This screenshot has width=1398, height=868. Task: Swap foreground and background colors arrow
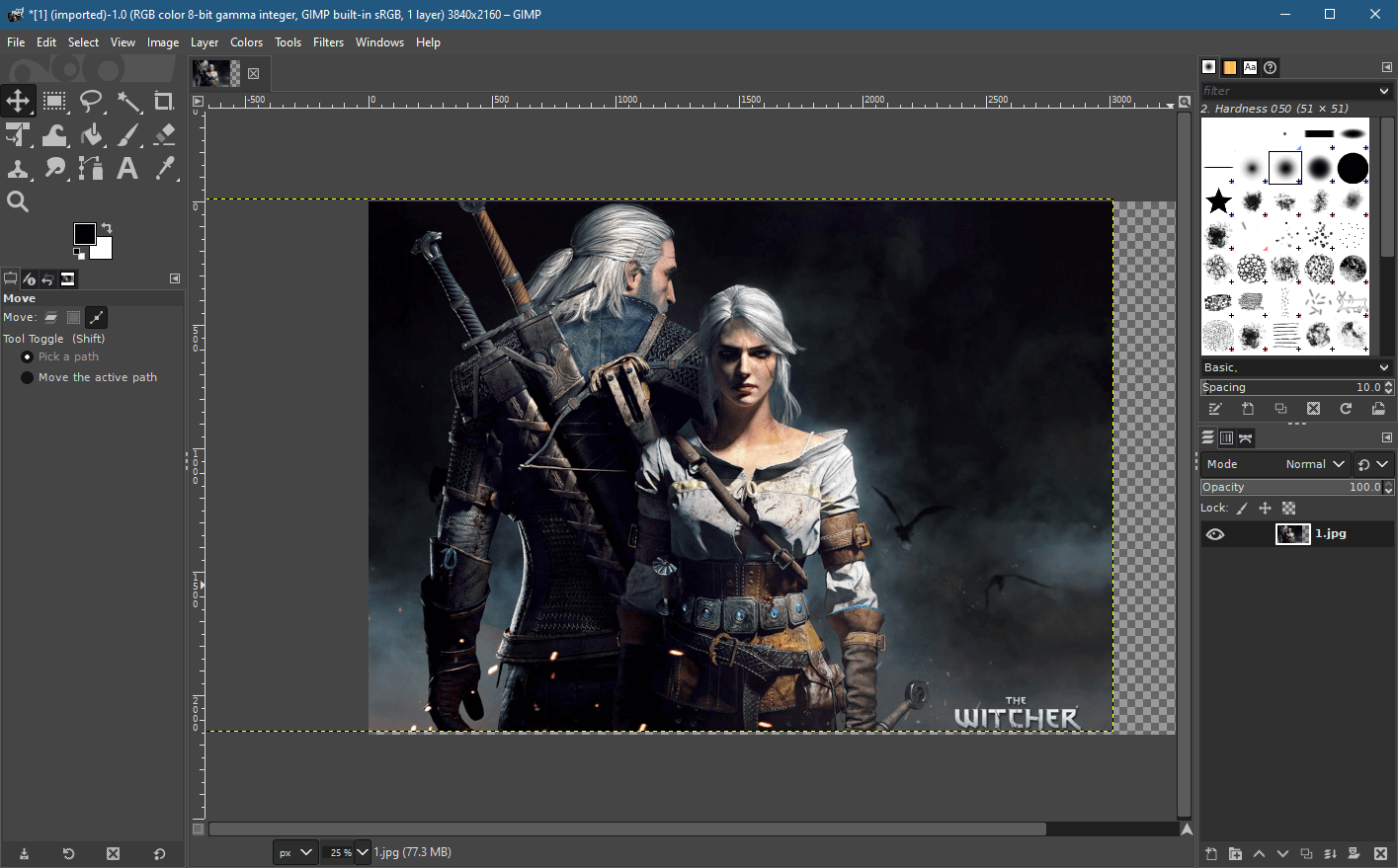(x=107, y=228)
